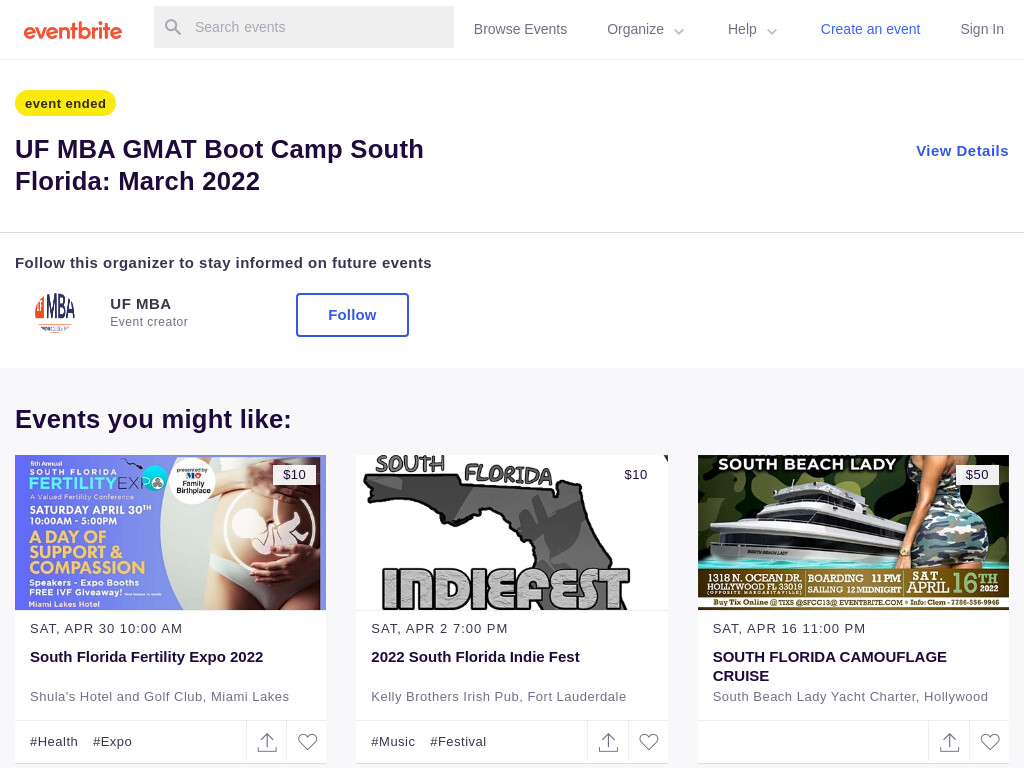Like the Indie Fest event
Screen dimensions: 1024x768
pyautogui.click(x=648, y=742)
